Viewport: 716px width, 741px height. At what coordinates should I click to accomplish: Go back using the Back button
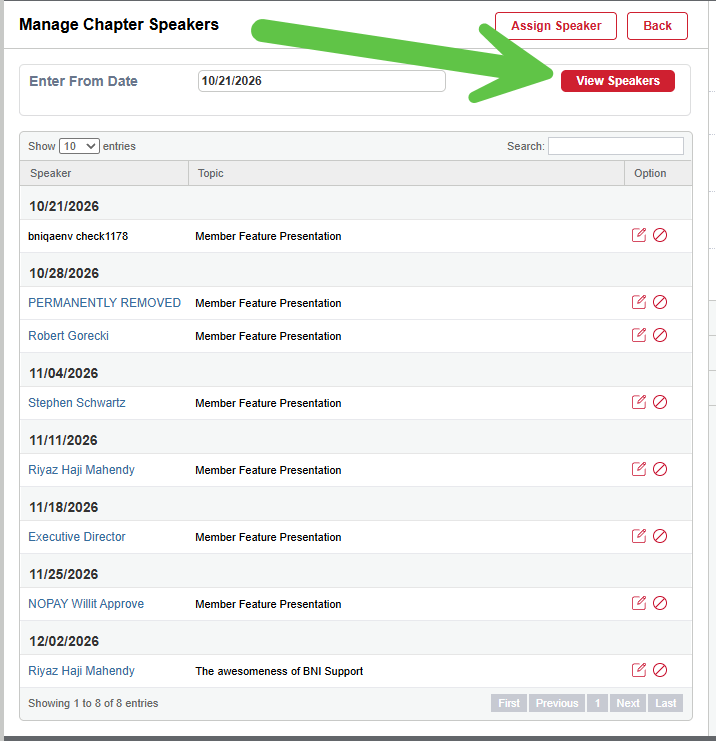coord(657,26)
